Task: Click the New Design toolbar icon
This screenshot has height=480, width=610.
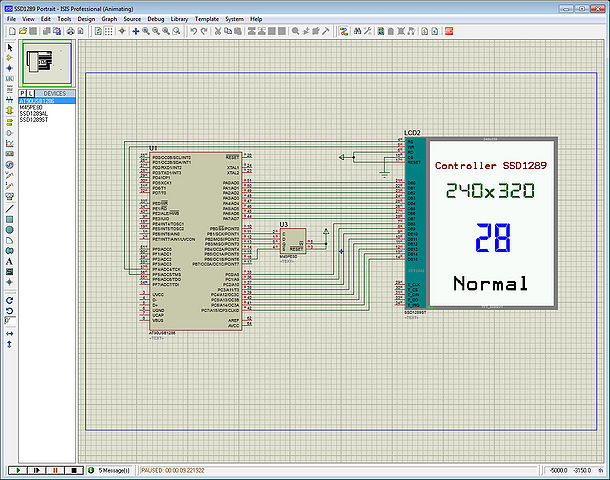Action: pos(12,31)
